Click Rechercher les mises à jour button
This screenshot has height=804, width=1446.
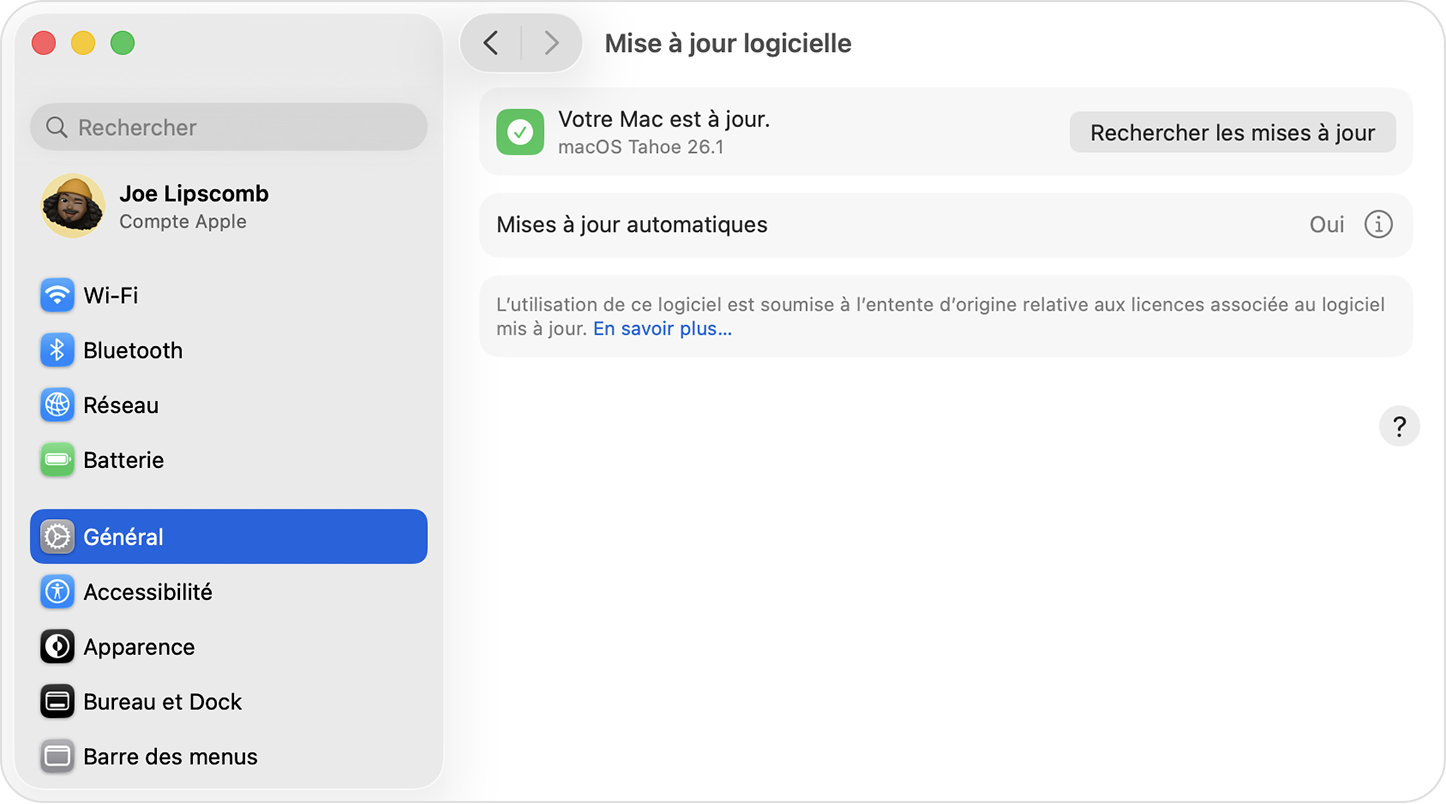pyautogui.click(x=1232, y=133)
